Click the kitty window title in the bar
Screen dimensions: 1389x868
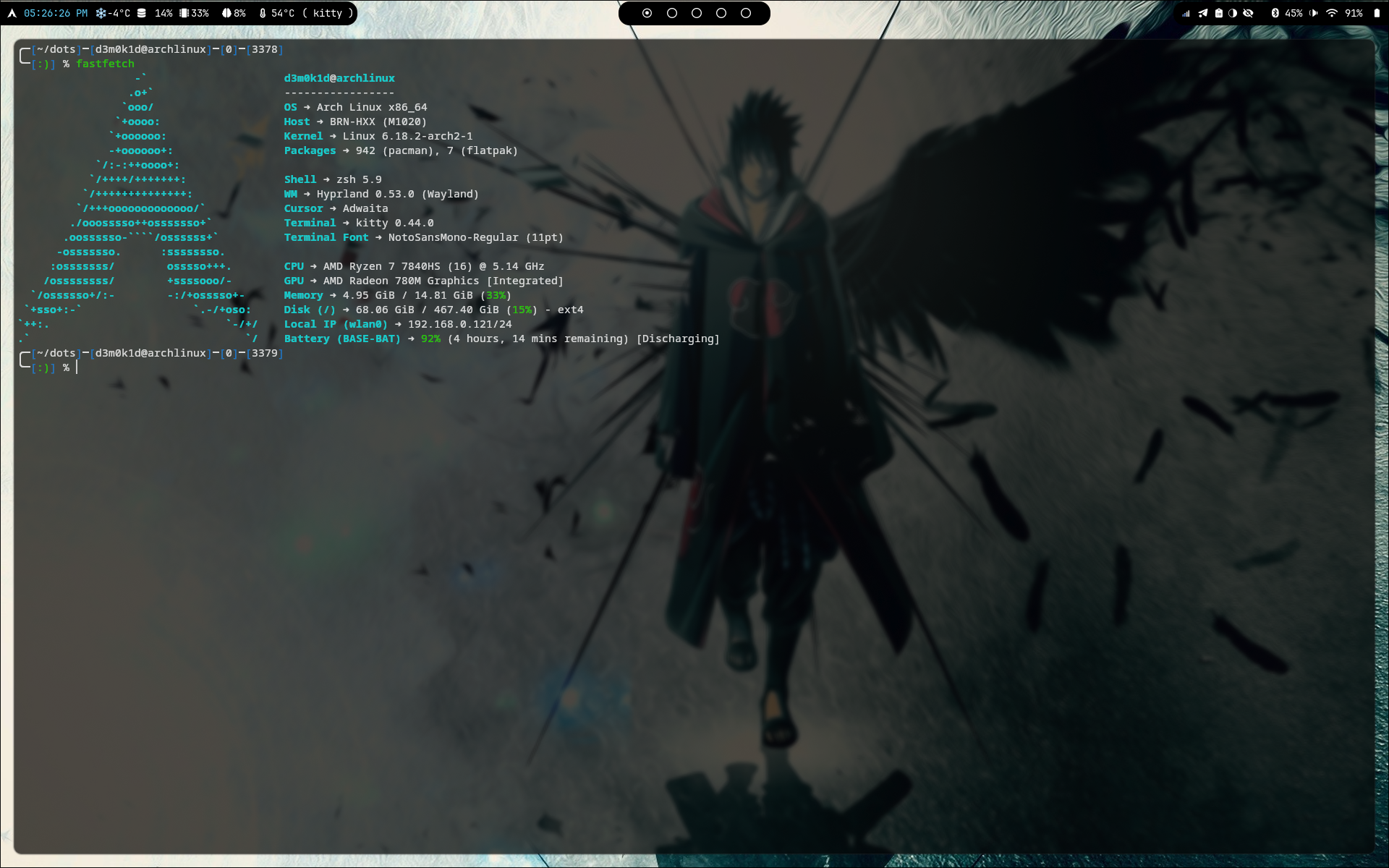pos(327,12)
